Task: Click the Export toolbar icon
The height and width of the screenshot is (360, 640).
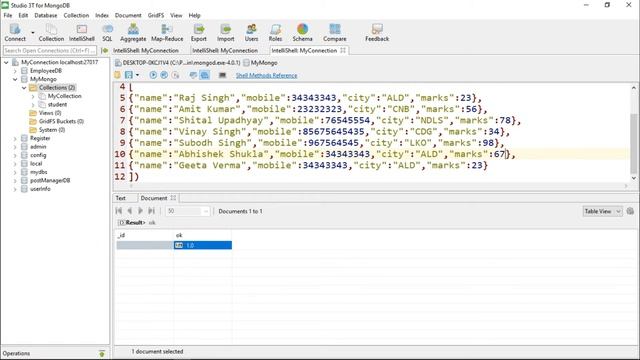Action: [x=199, y=32]
